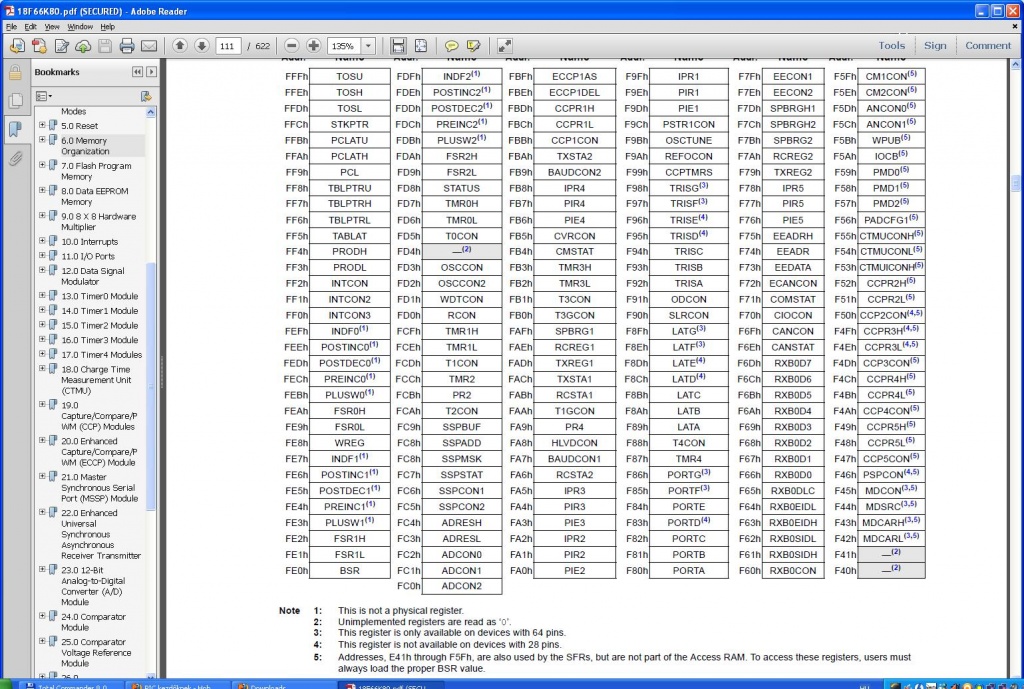The height and width of the screenshot is (689, 1024).
Task: Open the Tools pane
Action: [x=891, y=46]
